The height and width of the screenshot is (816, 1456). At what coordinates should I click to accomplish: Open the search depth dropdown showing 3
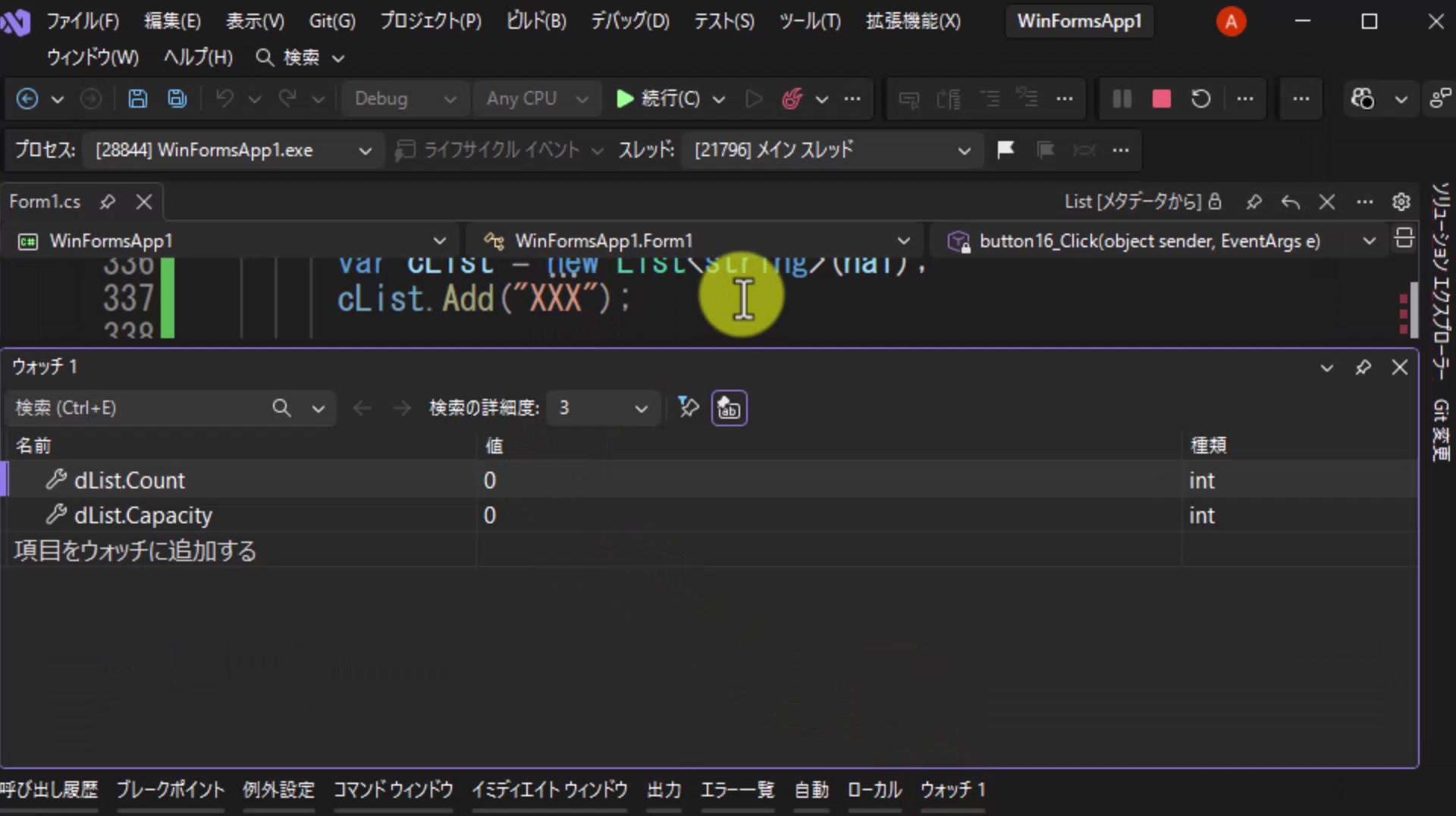coord(603,408)
